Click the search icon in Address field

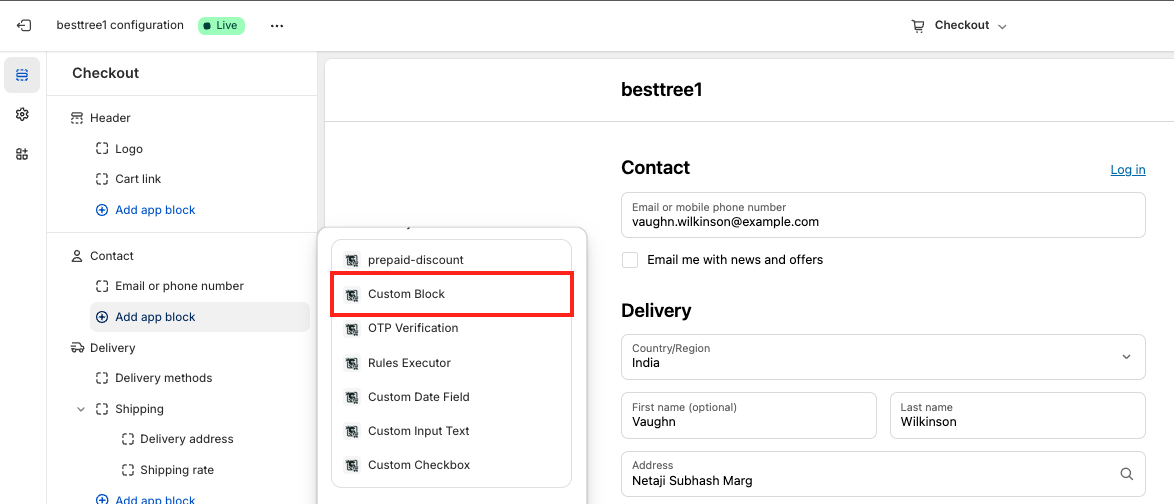tap(1126, 474)
